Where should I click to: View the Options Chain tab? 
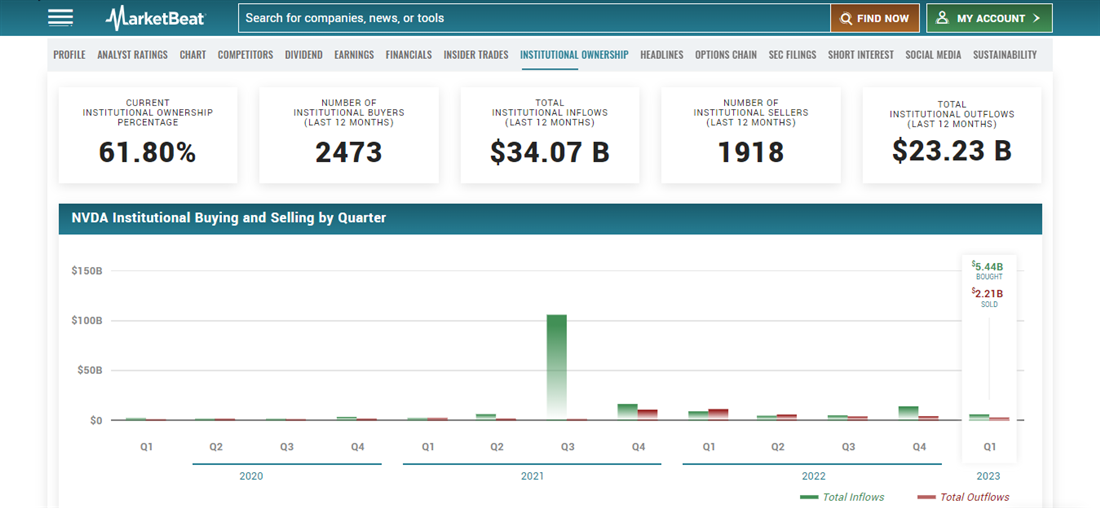[x=726, y=55]
